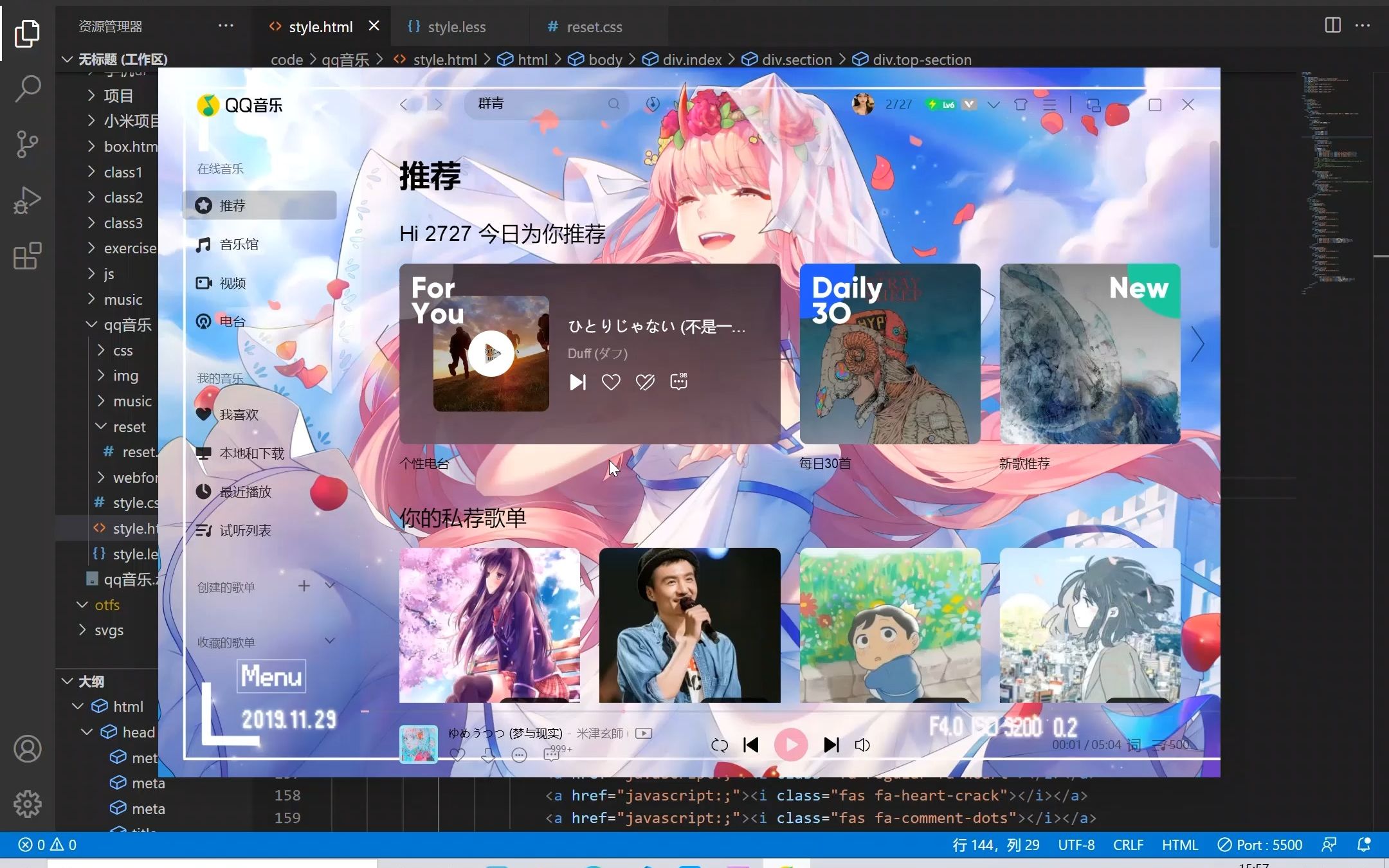Select 视频 in the sidebar
The image size is (1389, 868).
coord(260,283)
